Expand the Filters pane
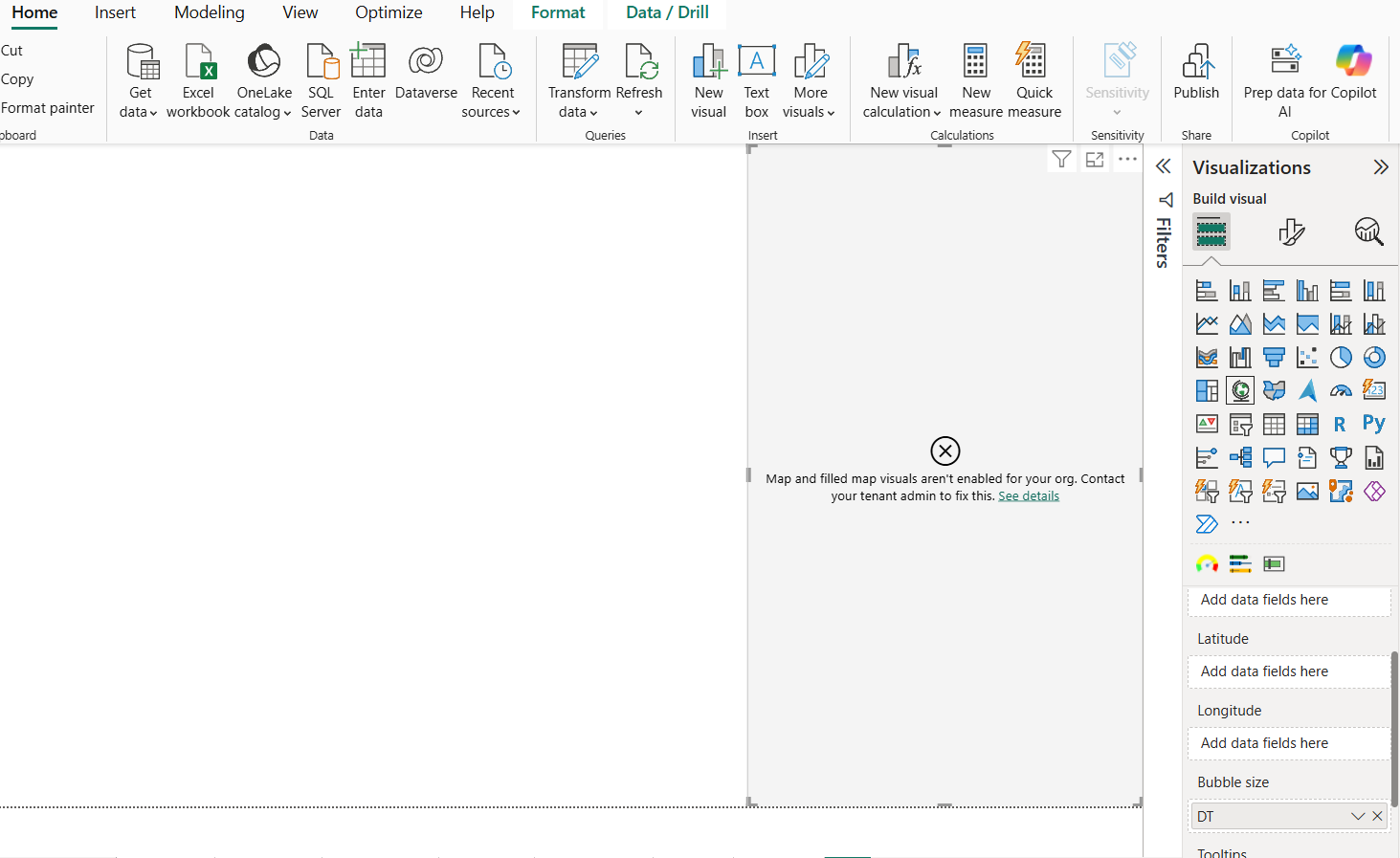Viewport: 1400px width, 858px height. 1163,166
